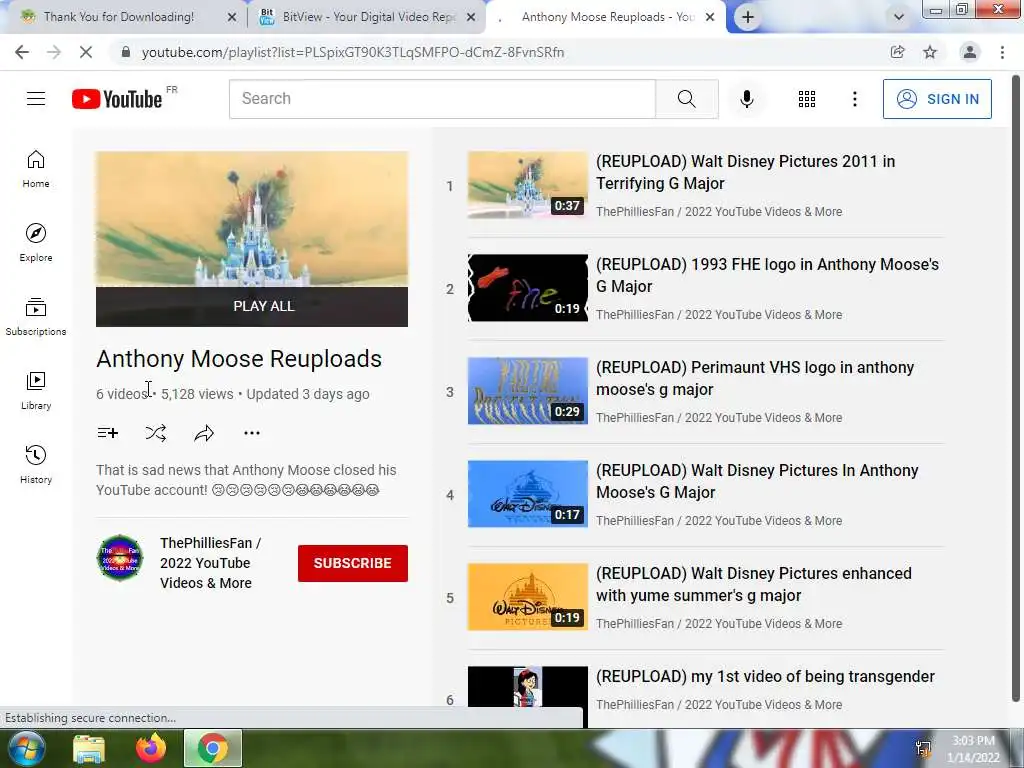Open my 1st video of being transgender

tap(765, 677)
